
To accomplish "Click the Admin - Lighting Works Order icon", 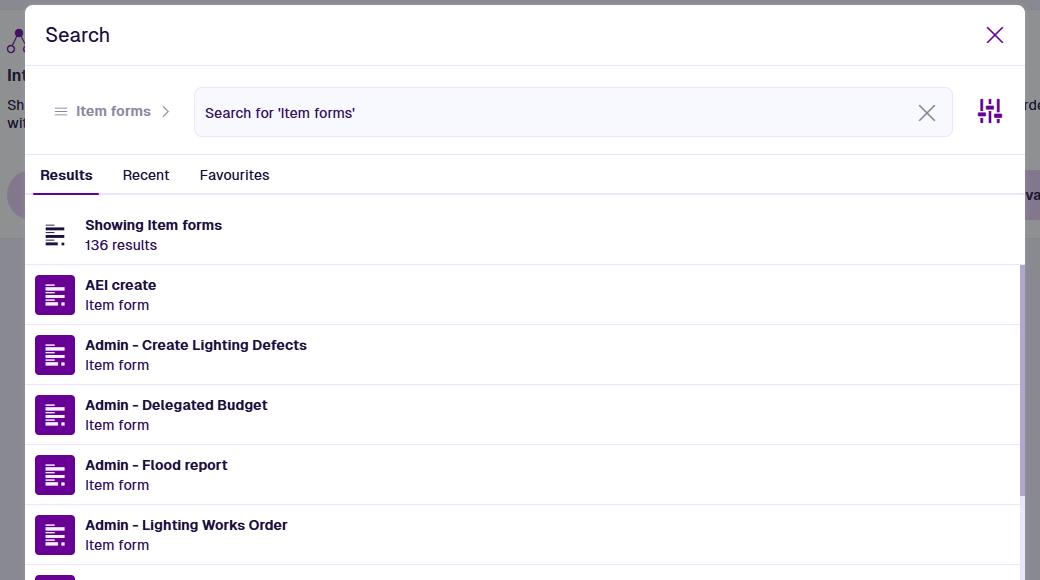I will 55,535.
